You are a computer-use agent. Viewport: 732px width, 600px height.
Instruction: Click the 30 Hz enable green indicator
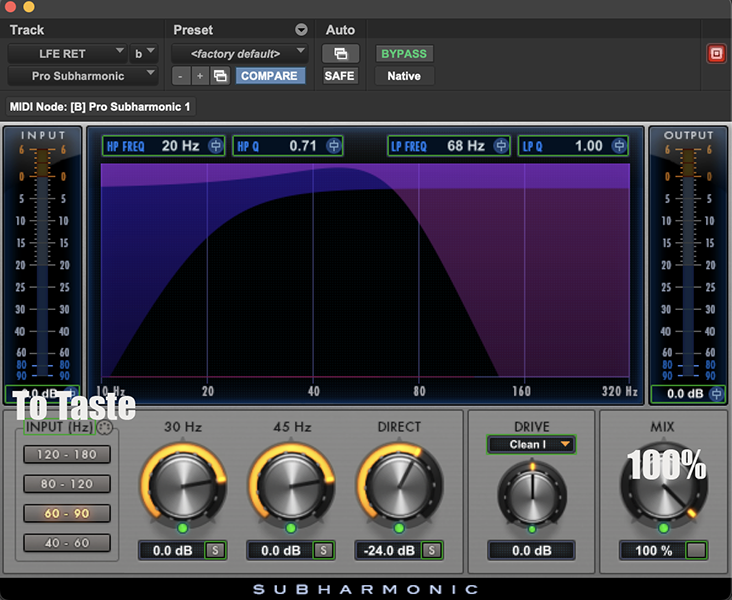[x=183, y=528]
